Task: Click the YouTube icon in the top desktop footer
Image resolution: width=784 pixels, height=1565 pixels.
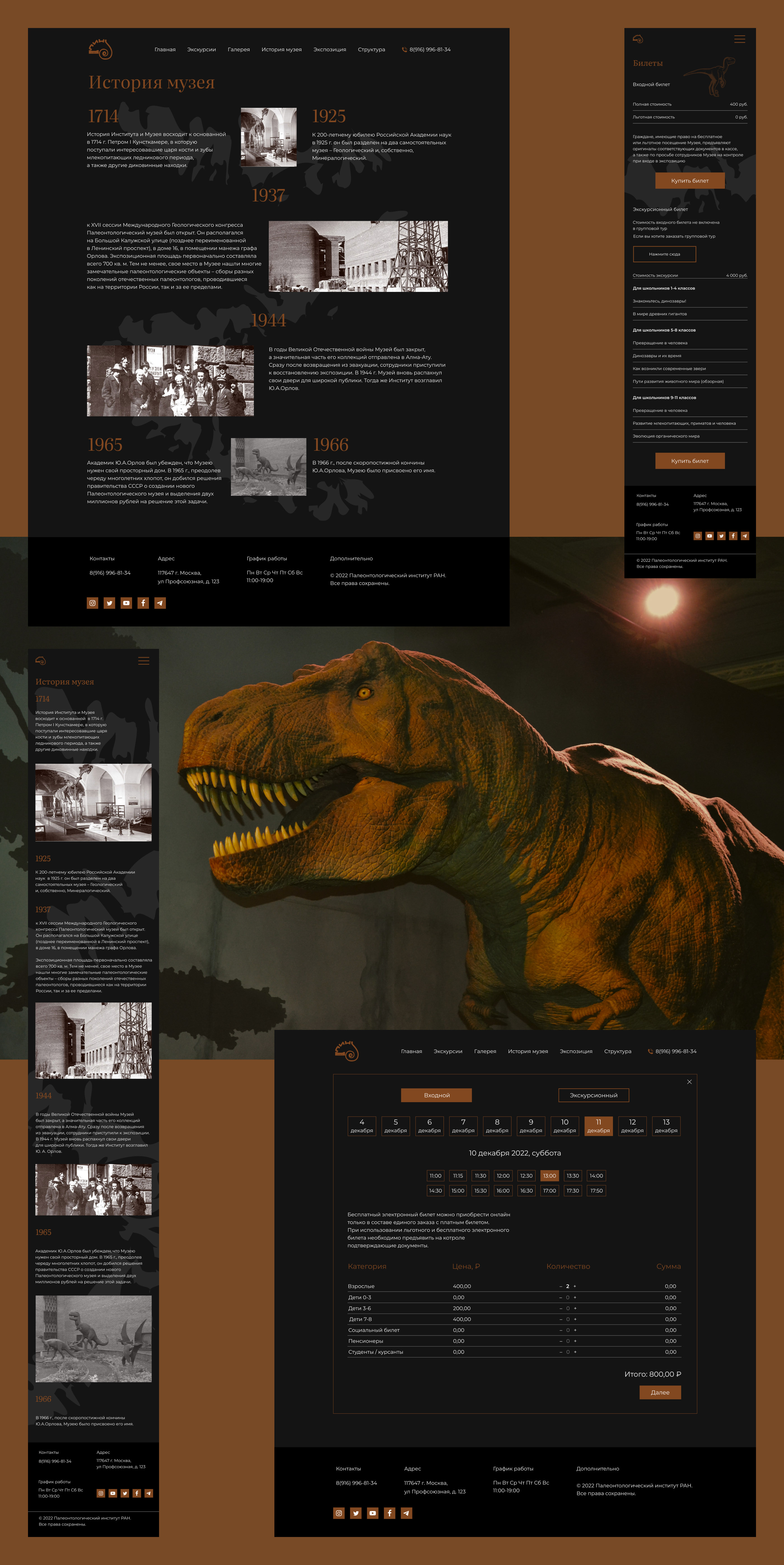Action: click(126, 603)
